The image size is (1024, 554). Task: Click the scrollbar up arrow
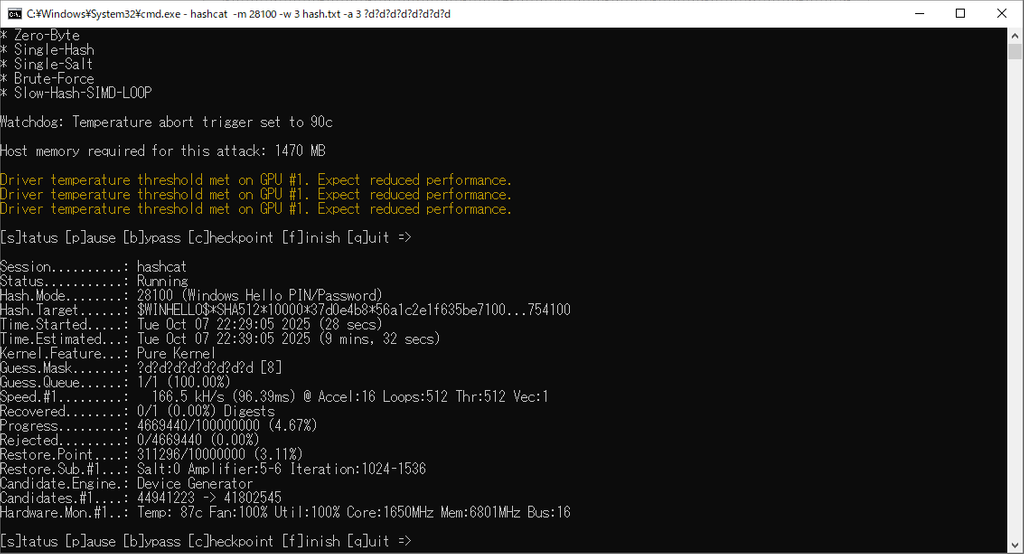(1015, 35)
